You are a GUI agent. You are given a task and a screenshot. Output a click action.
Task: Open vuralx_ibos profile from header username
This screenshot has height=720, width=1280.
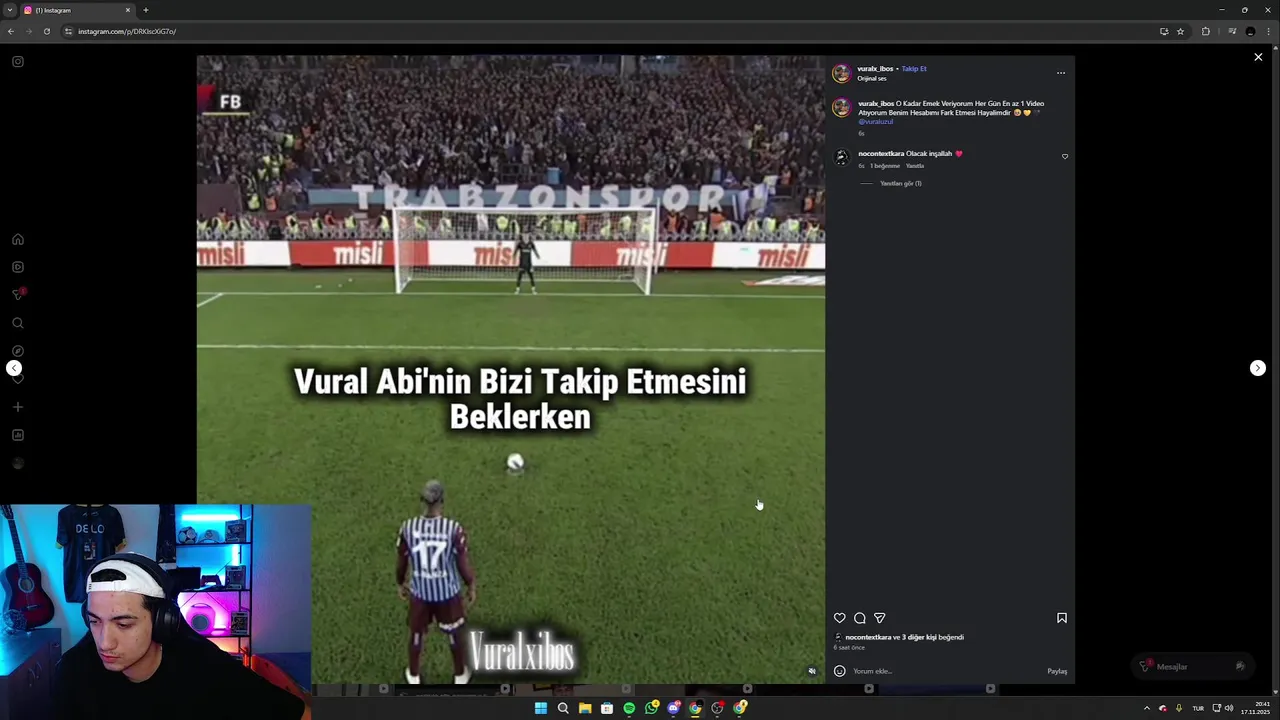coord(875,69)
